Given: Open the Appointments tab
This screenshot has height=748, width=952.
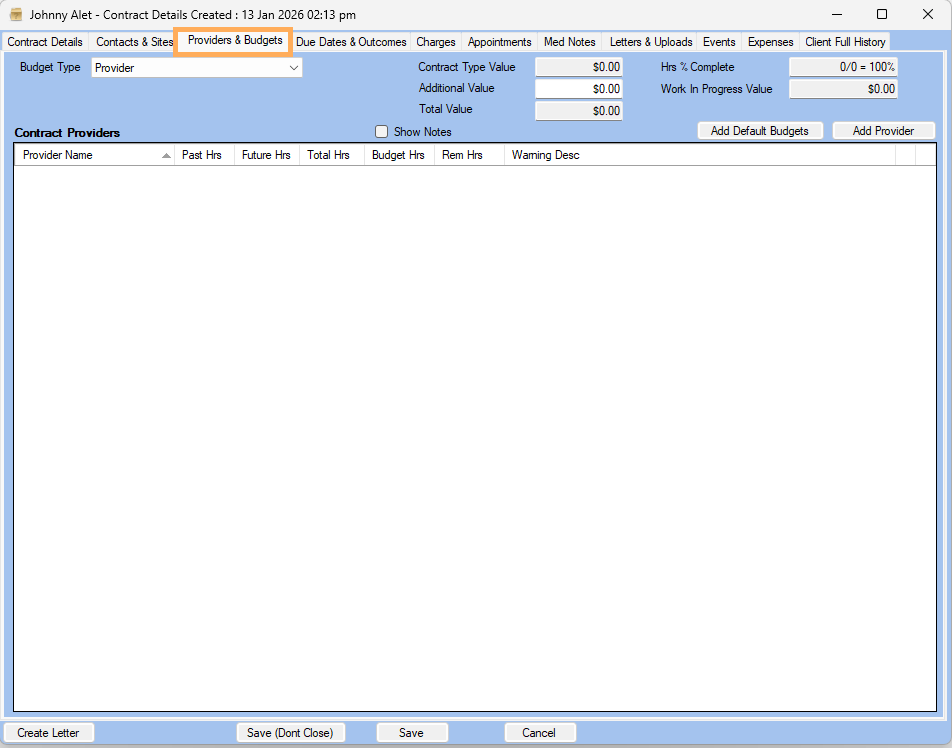Looking at the screenshot, I should coord(499,42).
